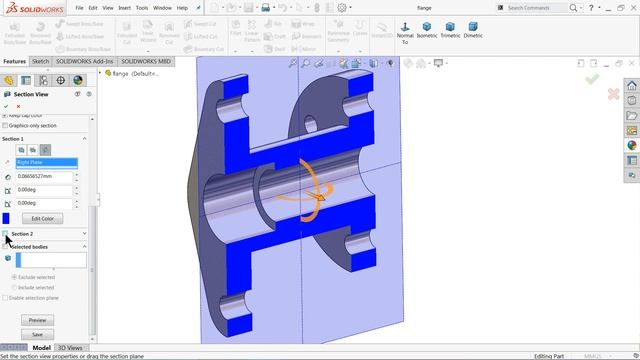Expand the flange tree node arrow
The width and height of the screenshot is (640, 360).
pyautogui.click(x=100, y=73)
